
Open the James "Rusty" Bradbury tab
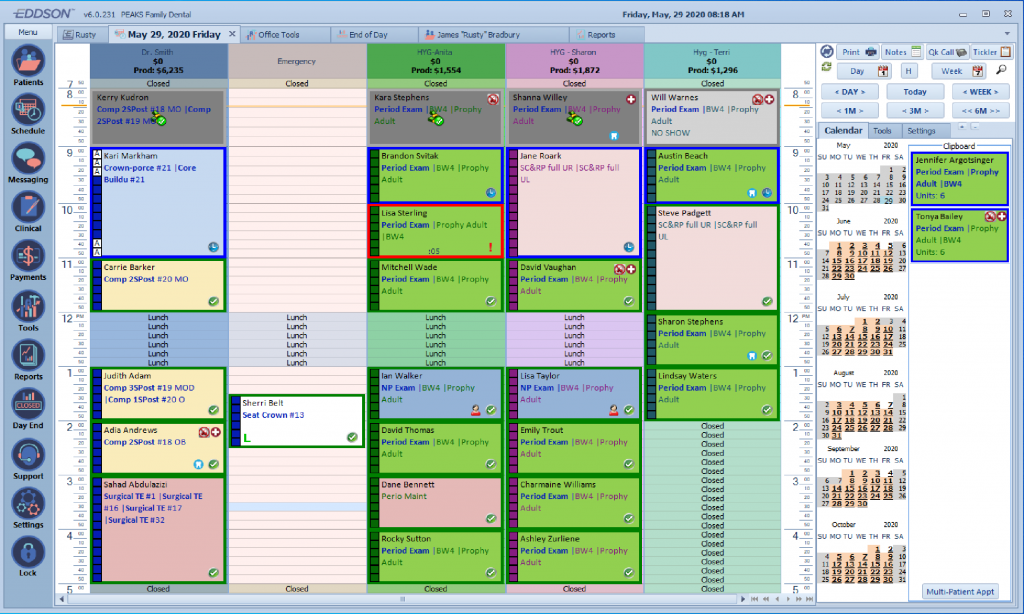point(478,35)
